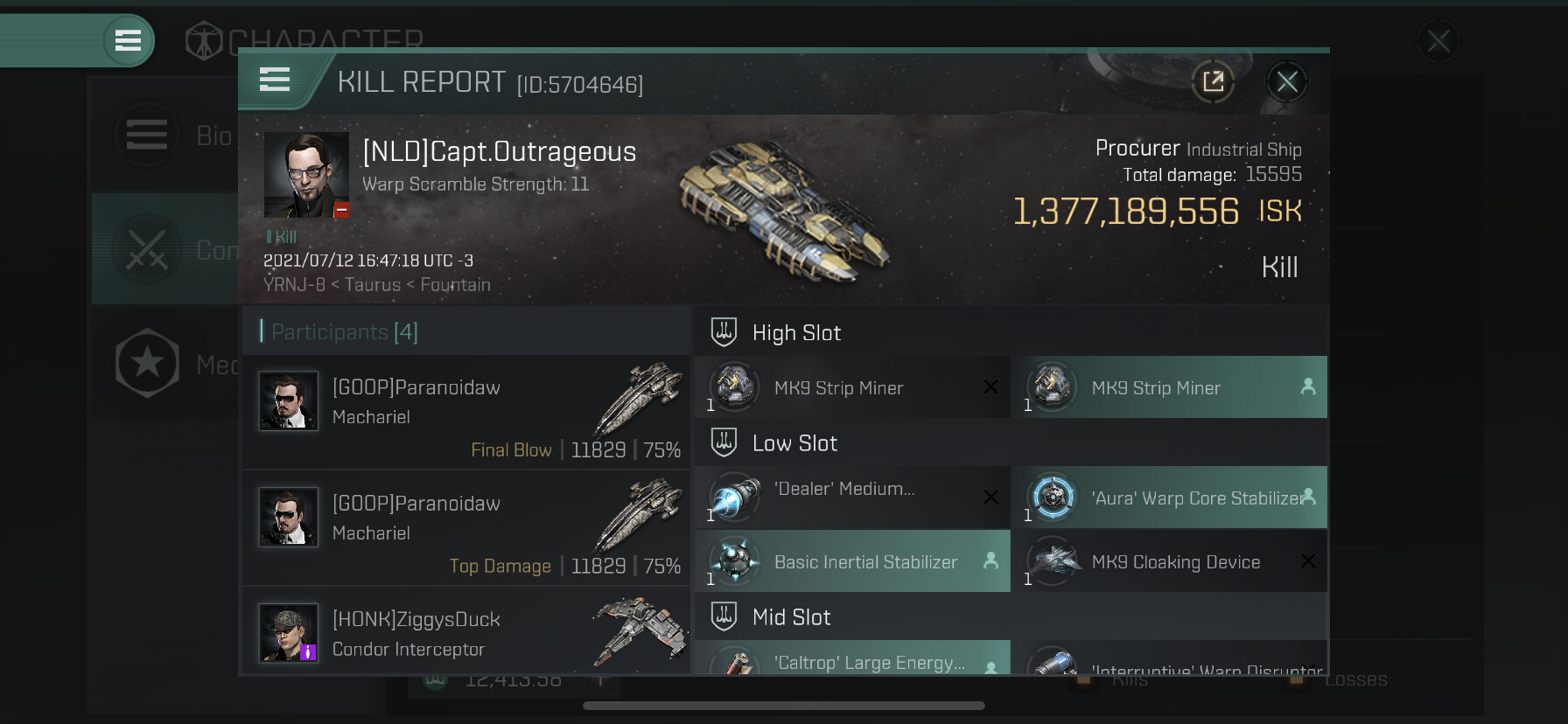The image size is (1568, 724).
Task: Expand the Mid Slot section header
Action: click(790, 617)
